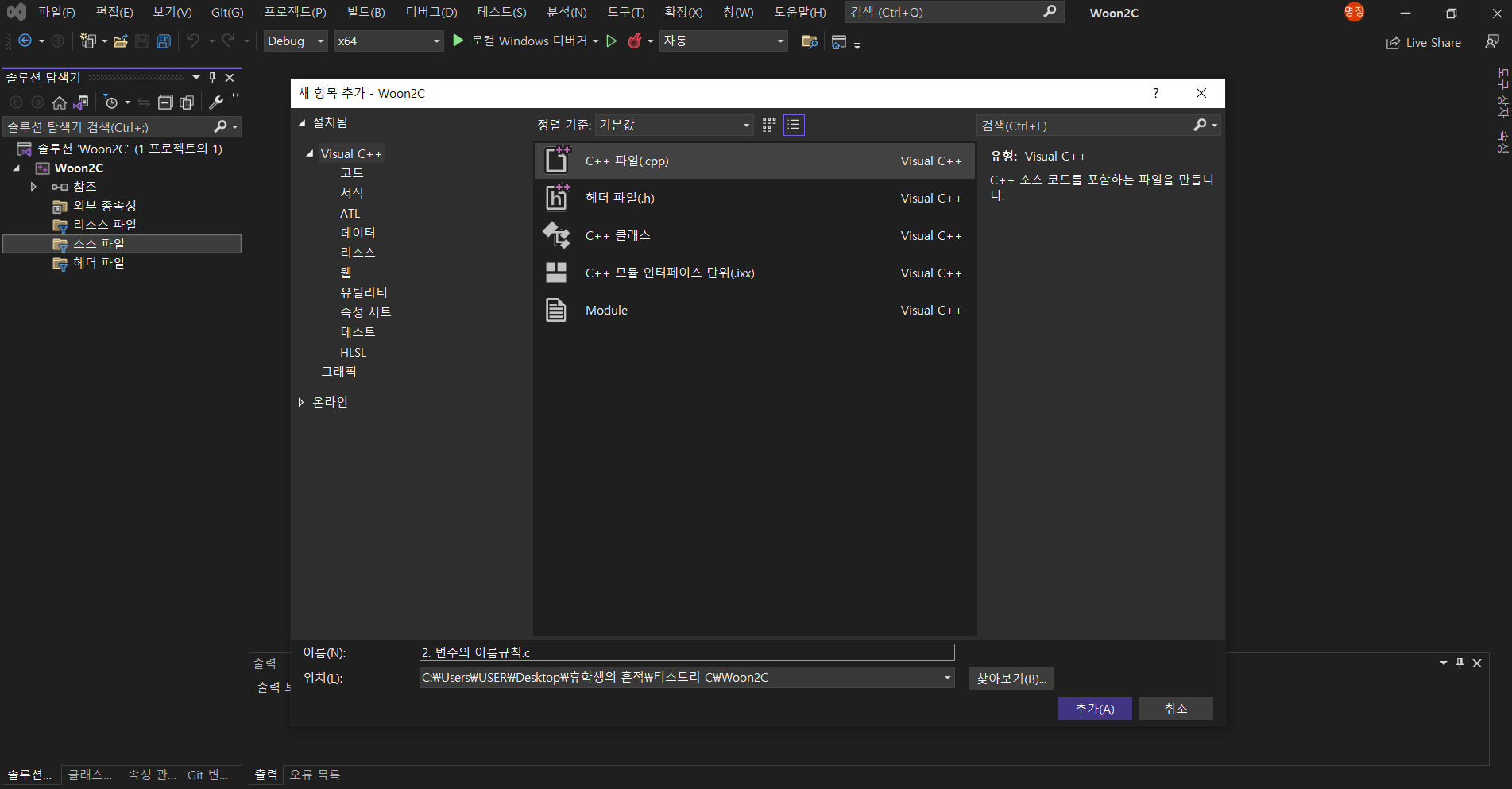This screenshot has width=1512, height=789.
Task: Click the 추가(A) button
Action: [x=1095, y=709]
